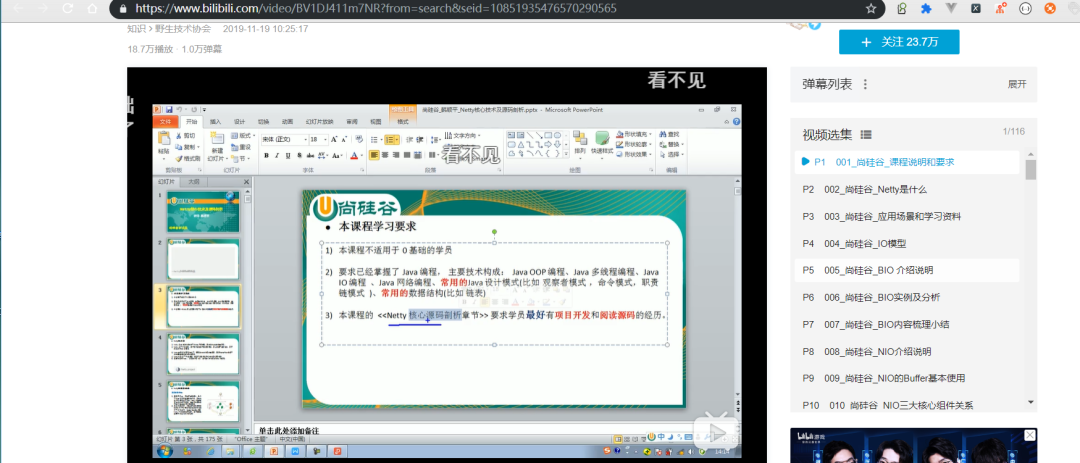The width and height of the screenshot is (1080, 463).
Task: Play P4 004_尚硅谷_IO模型
Action: pyautogui.click(x=906, y=243)
